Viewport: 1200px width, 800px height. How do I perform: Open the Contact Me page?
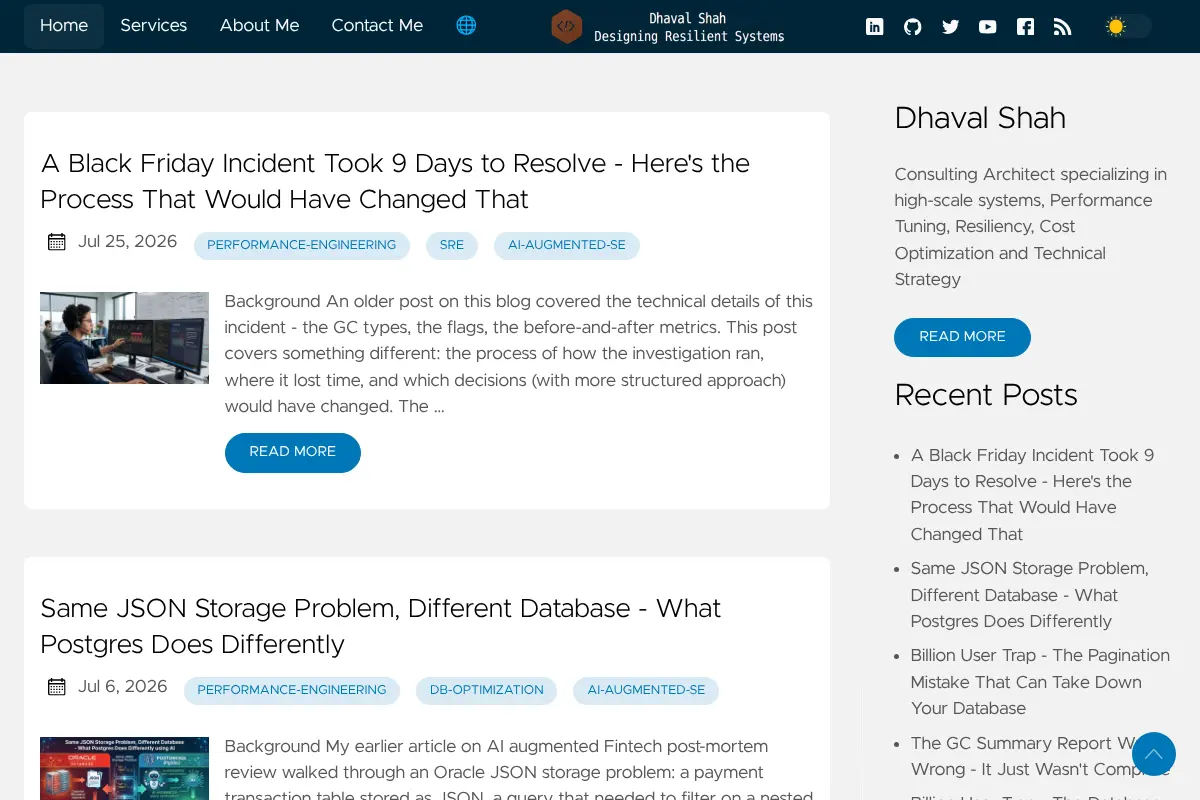[x=377, y=26]
